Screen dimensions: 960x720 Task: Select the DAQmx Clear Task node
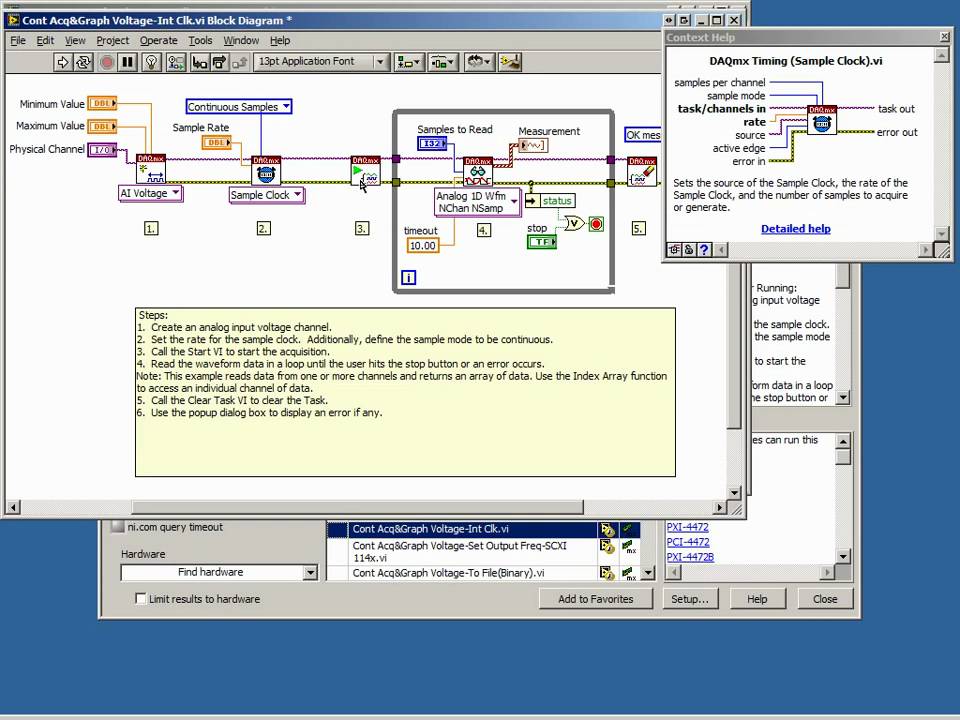click(642, 172)
